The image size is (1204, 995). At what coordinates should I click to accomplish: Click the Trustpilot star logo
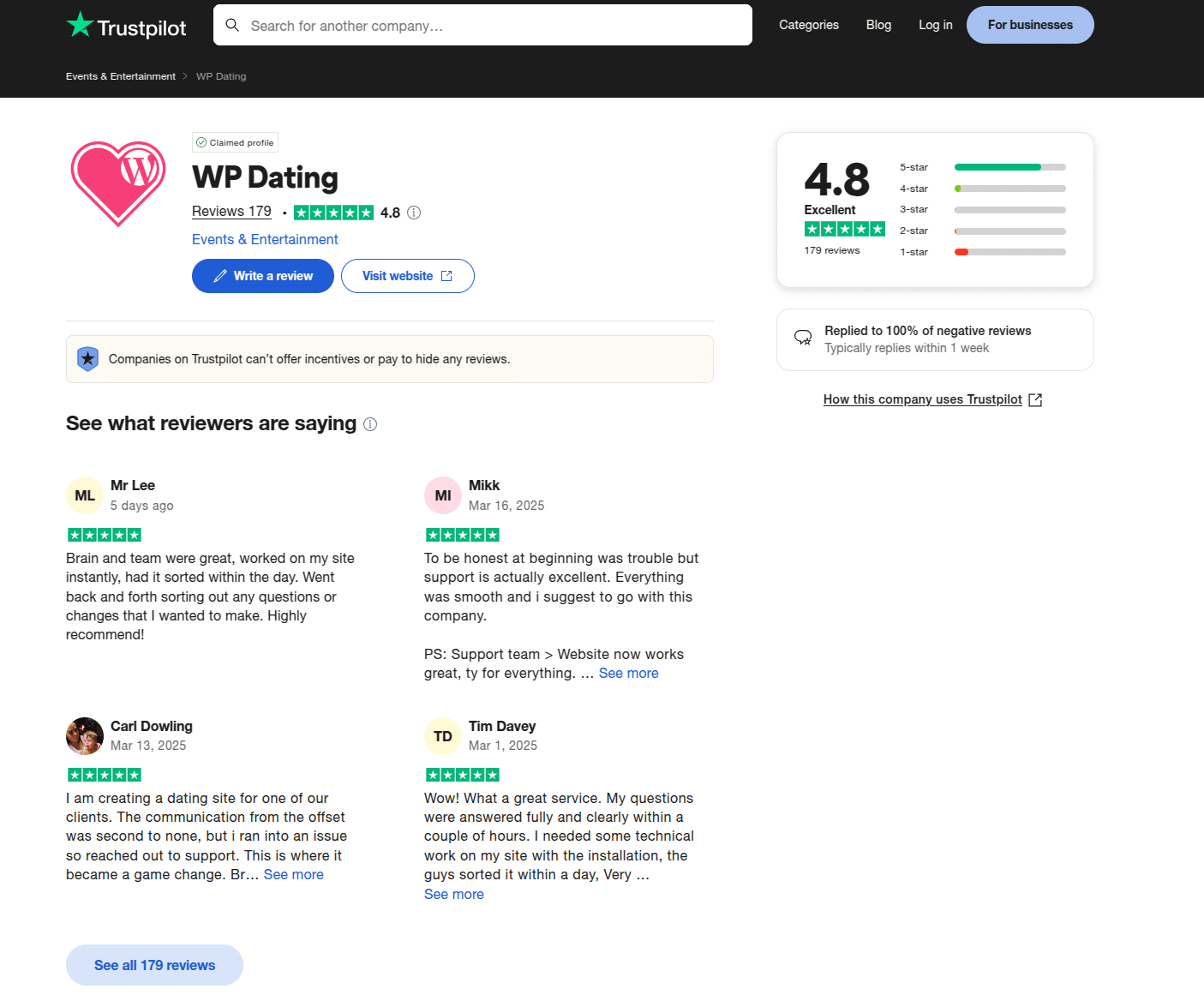(80, 24)
